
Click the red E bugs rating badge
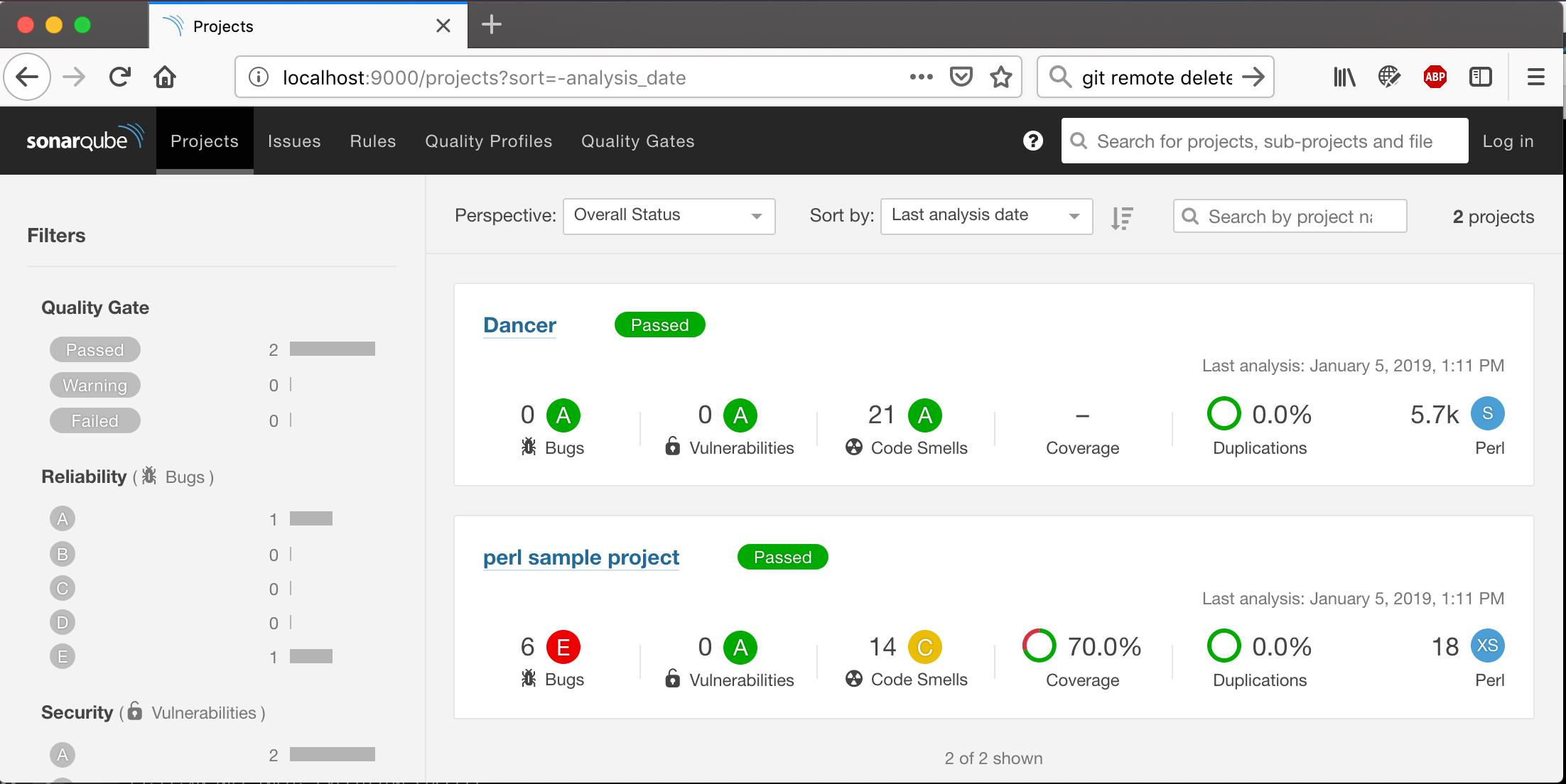coord(563,647)
